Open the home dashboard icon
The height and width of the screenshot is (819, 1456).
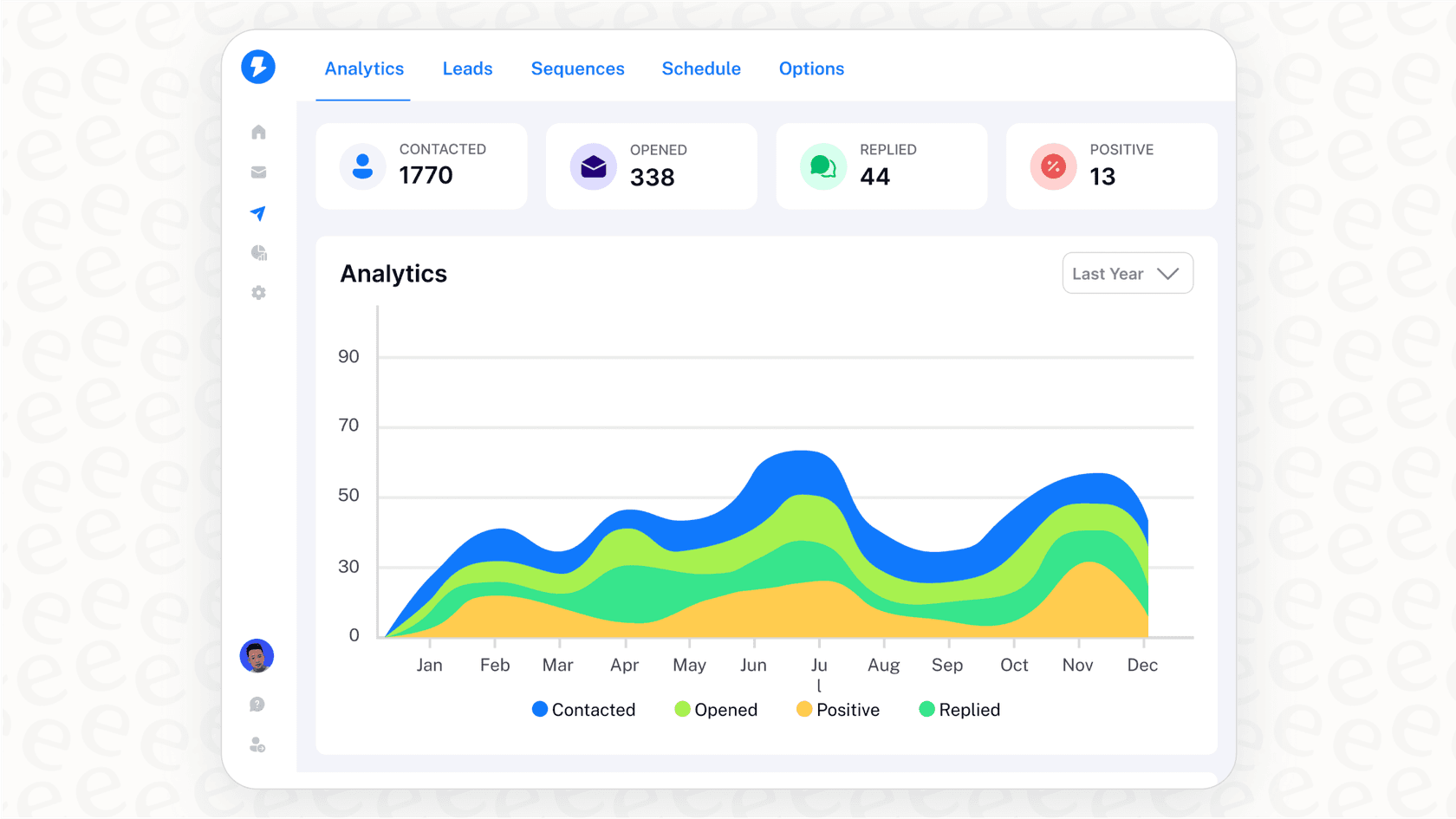tap(258, 132)
